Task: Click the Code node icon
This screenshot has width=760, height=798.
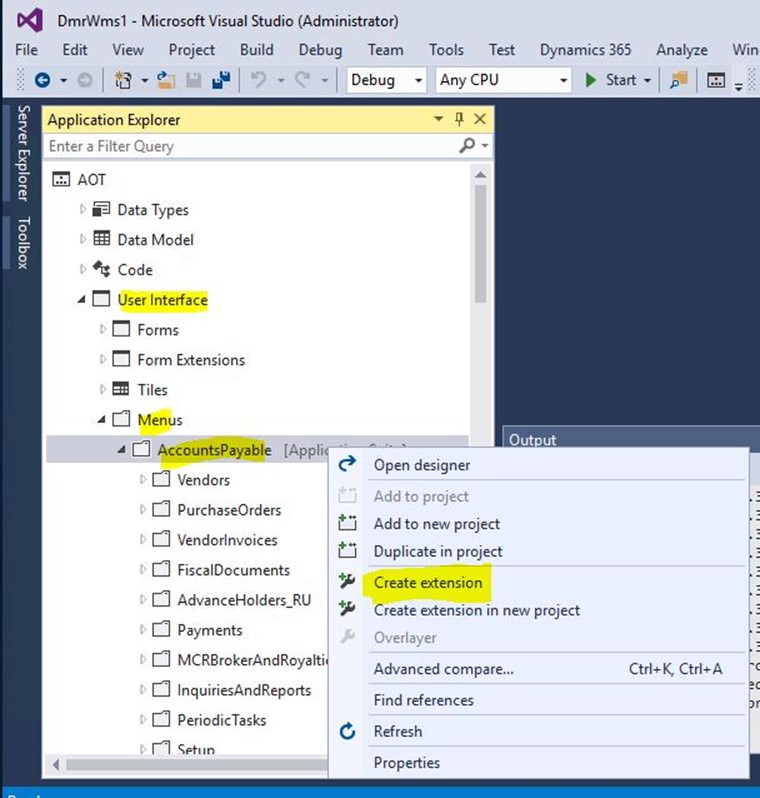Action: tap(101, 269)
